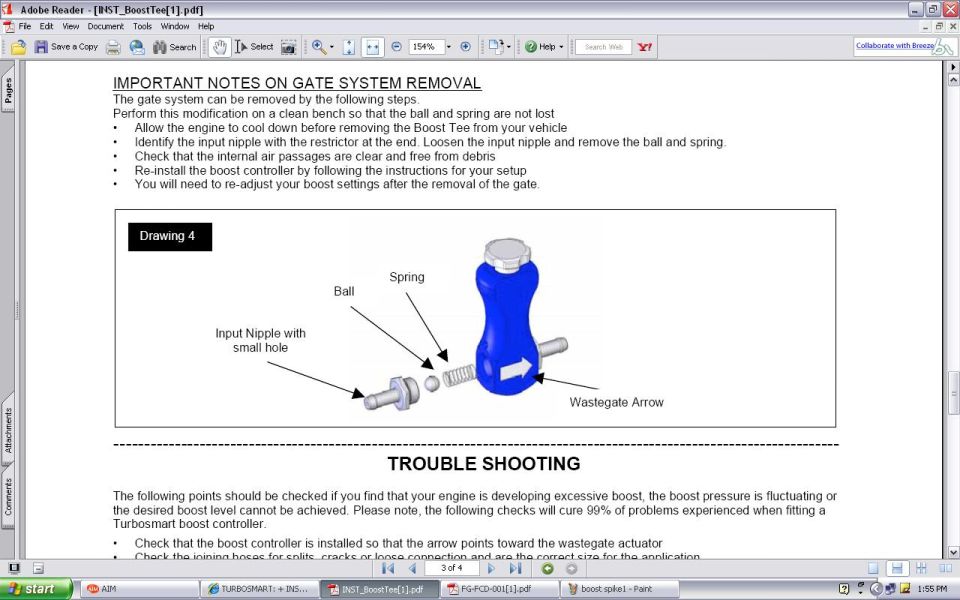The width and height of the screenshot is (960, 600).
Task: Switch to AIM in the taskbar
Action: [138, 589]
